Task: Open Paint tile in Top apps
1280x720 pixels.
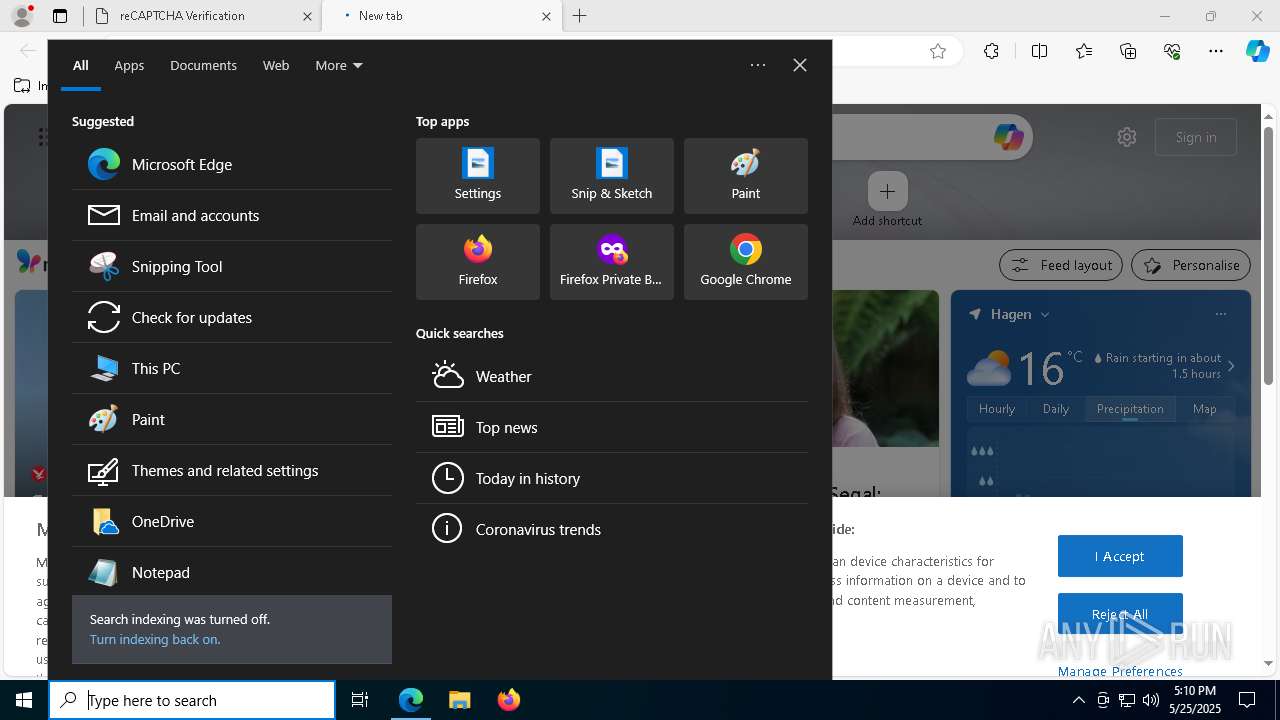Action: [x=746, y=176]
